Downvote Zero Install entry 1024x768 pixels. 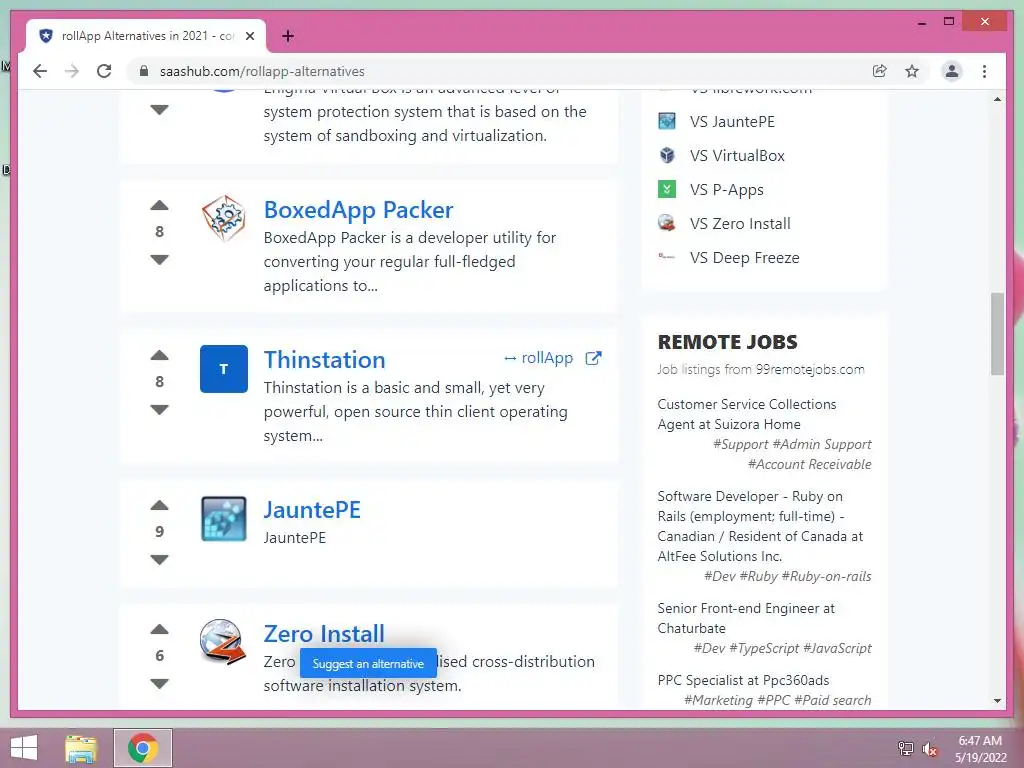[x=159, y=684]
